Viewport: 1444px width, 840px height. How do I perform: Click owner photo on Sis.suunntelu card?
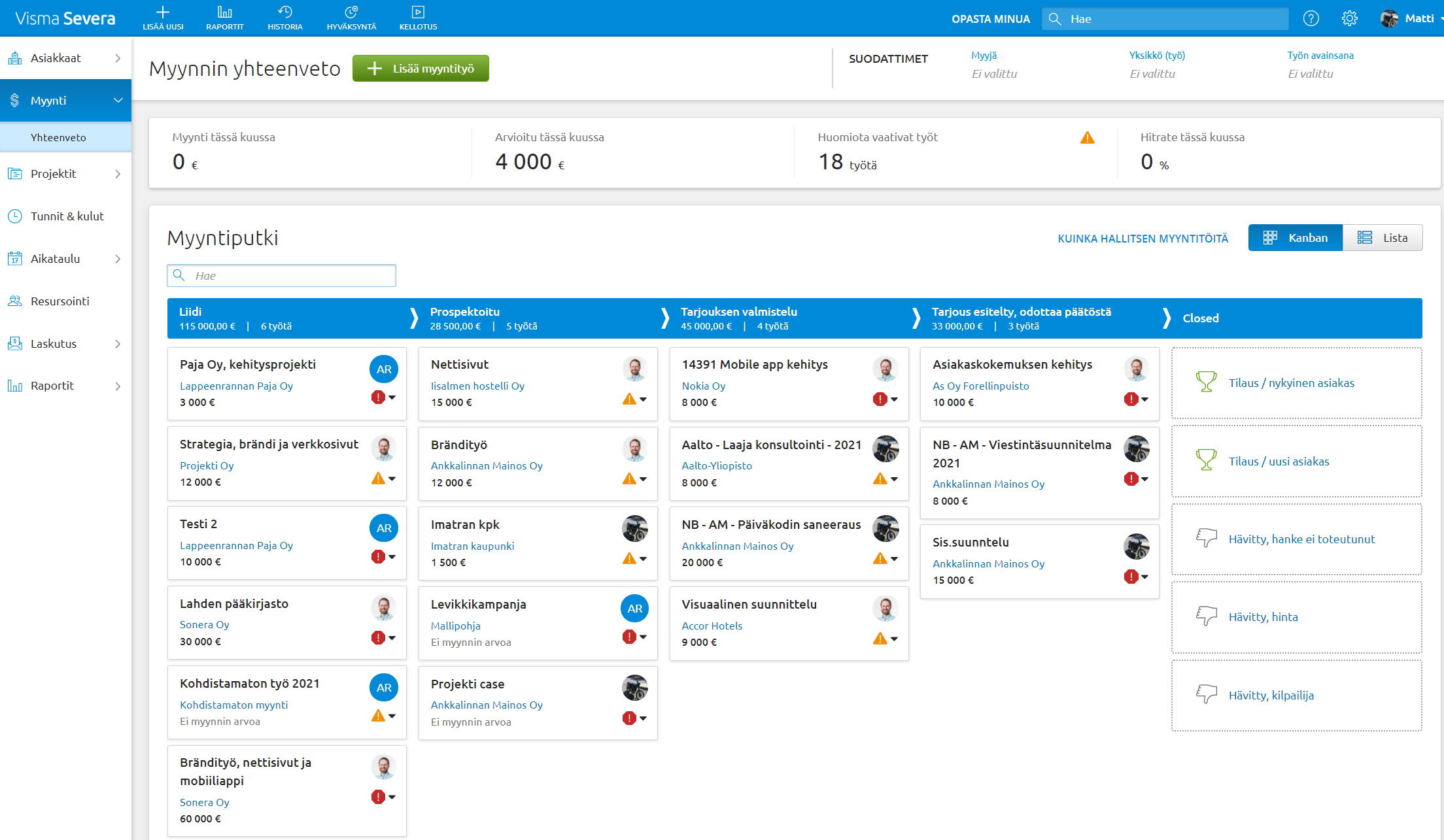click(1137, 546)
